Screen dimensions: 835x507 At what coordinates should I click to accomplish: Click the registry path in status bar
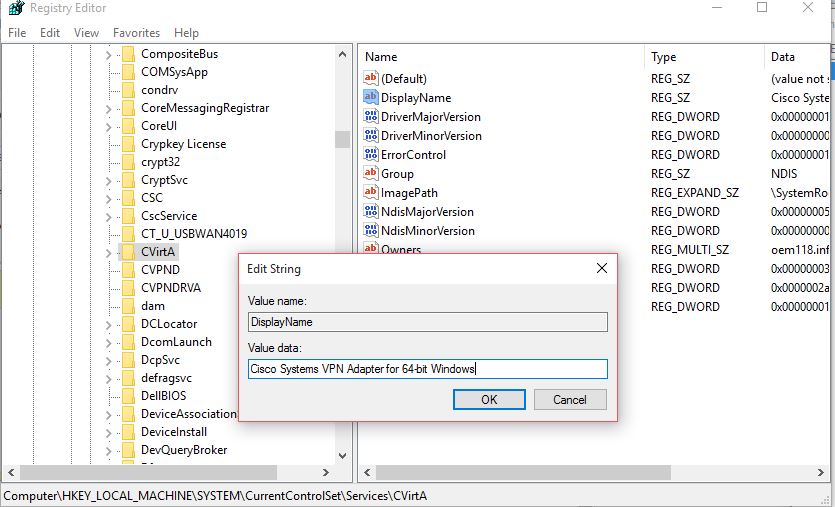coord(215,496)
